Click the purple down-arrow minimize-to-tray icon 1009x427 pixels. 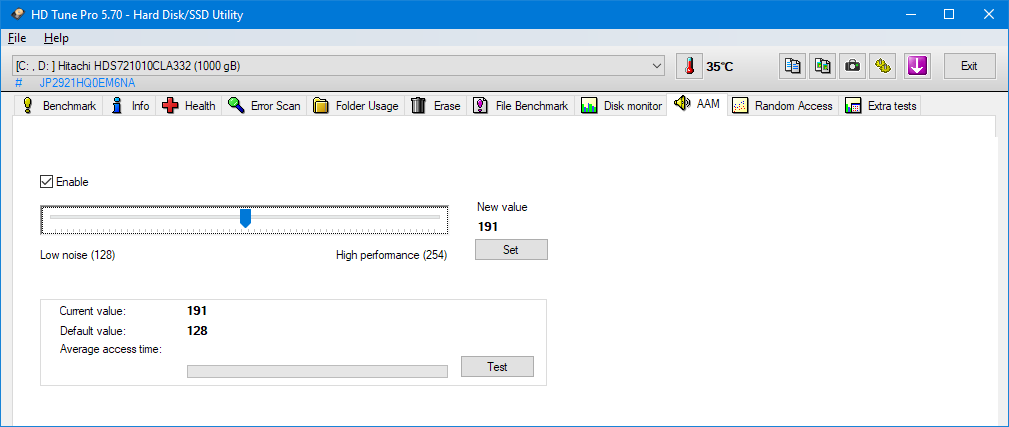917,66
